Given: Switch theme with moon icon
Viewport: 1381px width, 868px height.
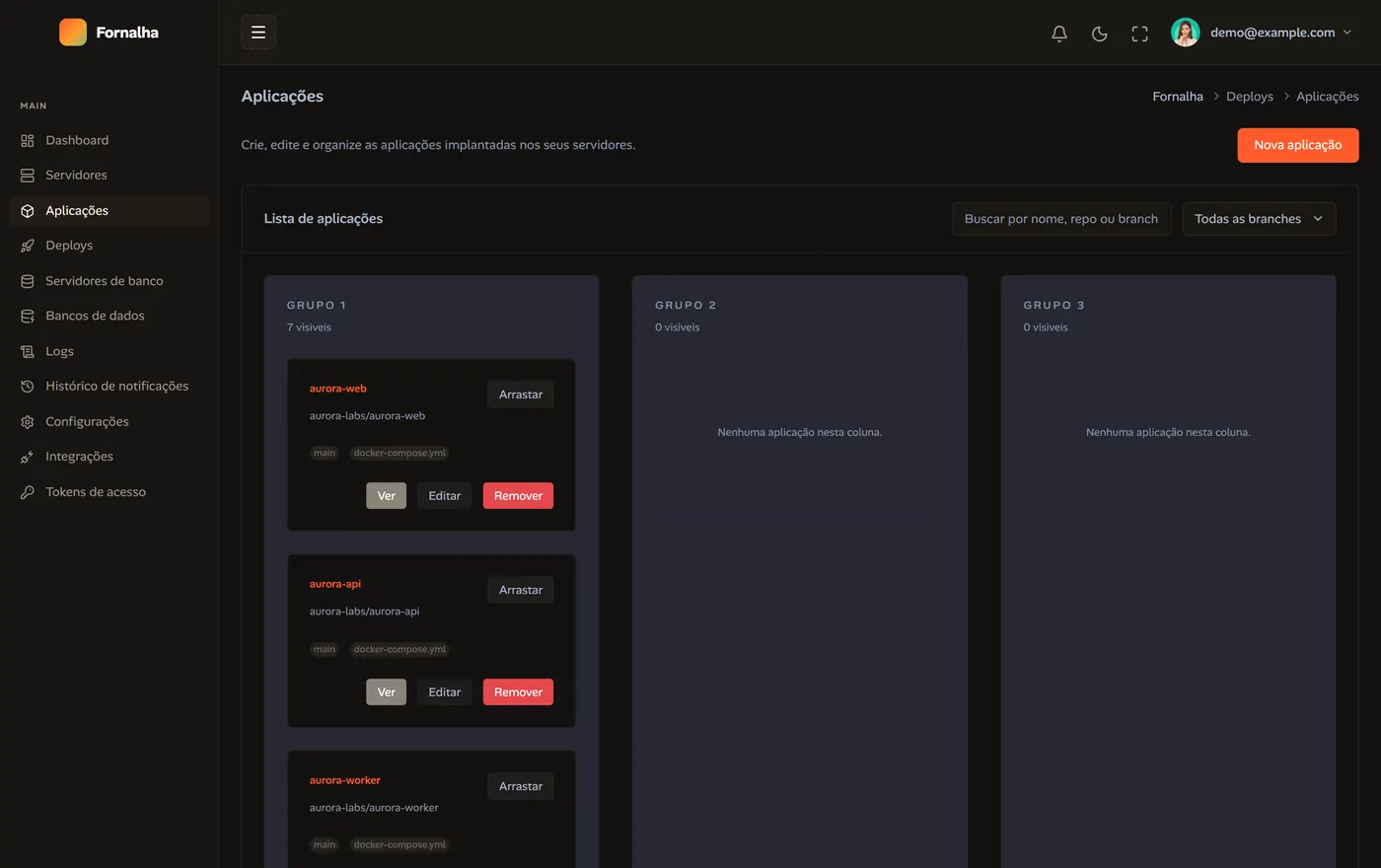Looking at the screenshot, I should coord(1100,34).
